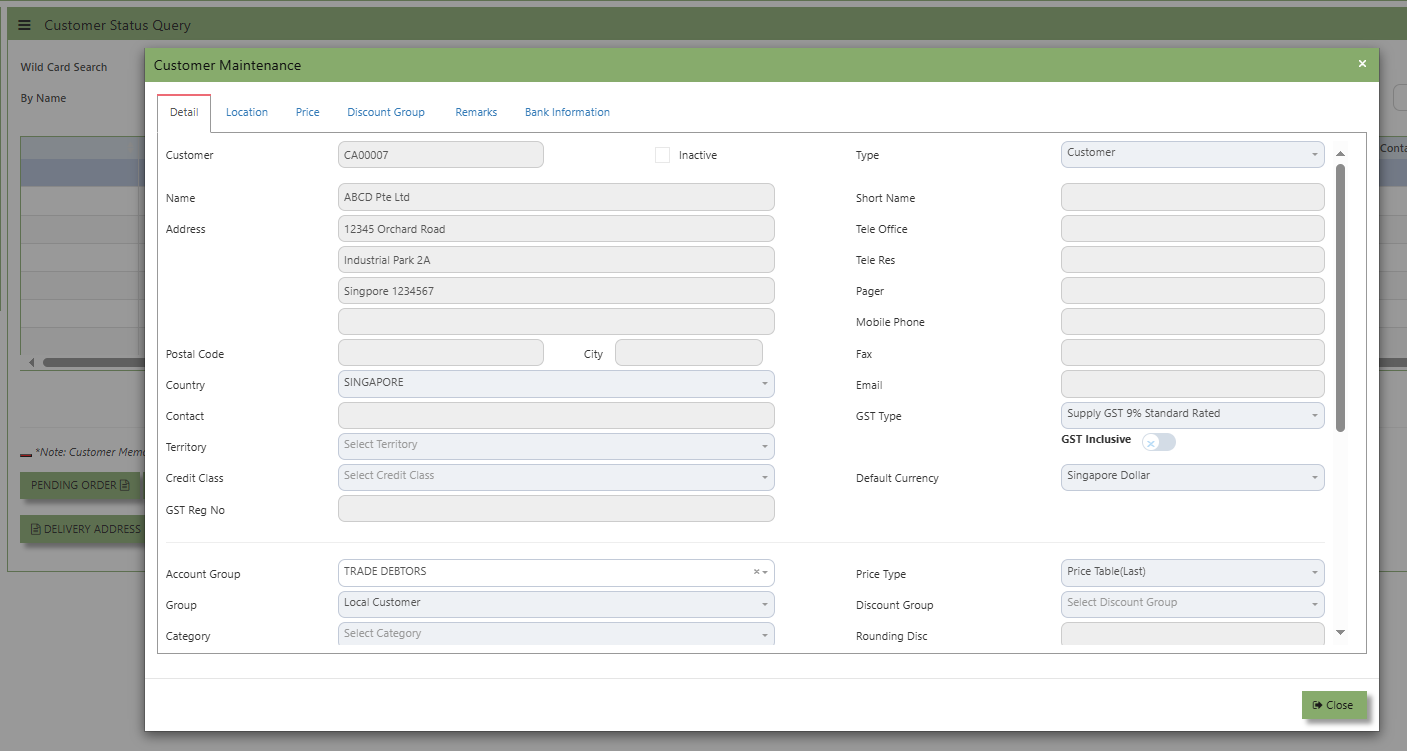Click the Rounding Disc field
The image size is (1407, 751).
point(1192,635)
